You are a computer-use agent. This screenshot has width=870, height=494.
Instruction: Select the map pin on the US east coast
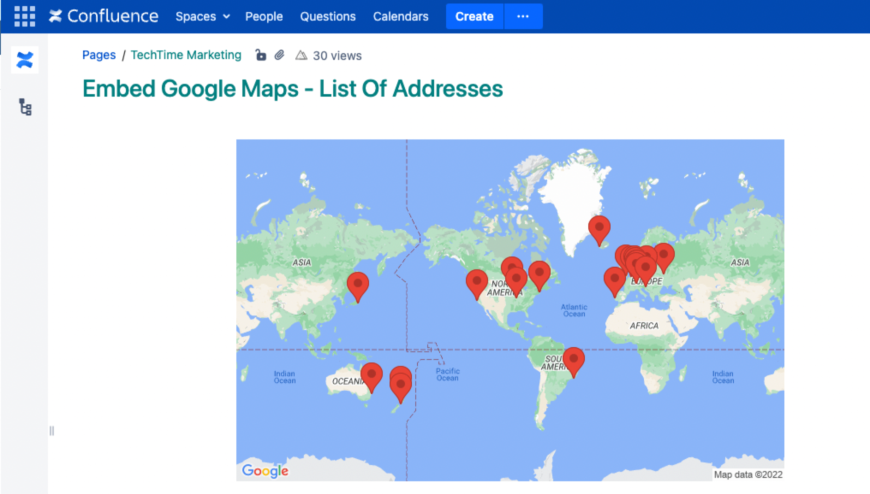point(539,276)
